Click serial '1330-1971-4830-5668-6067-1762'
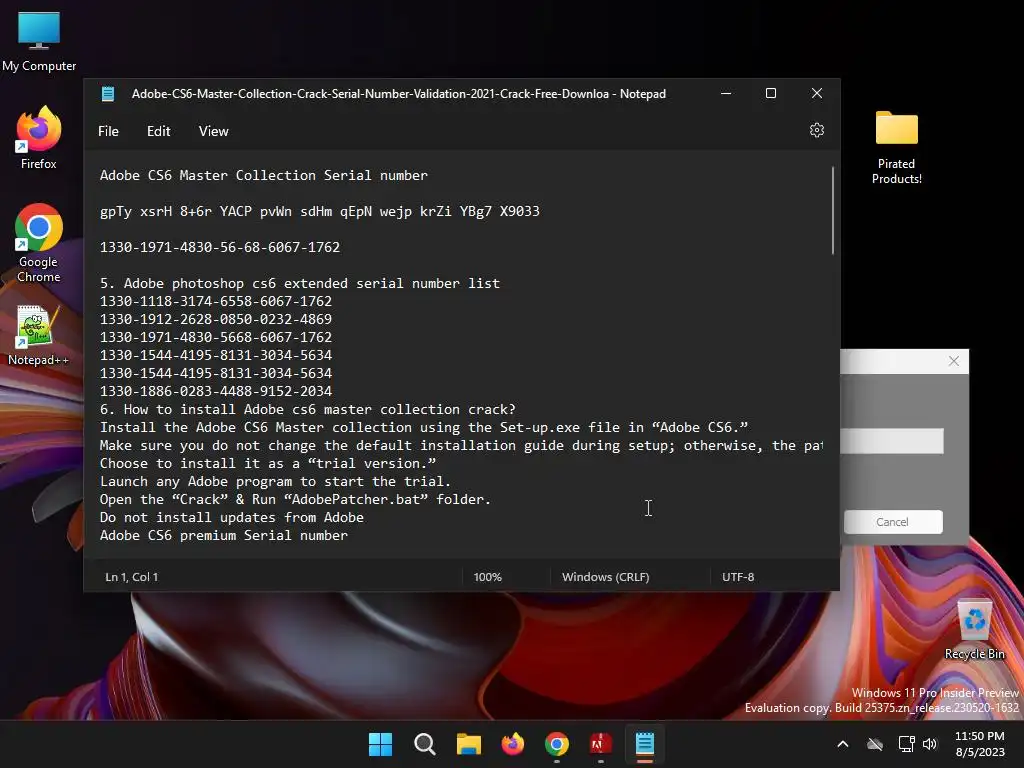 (216, 338)
